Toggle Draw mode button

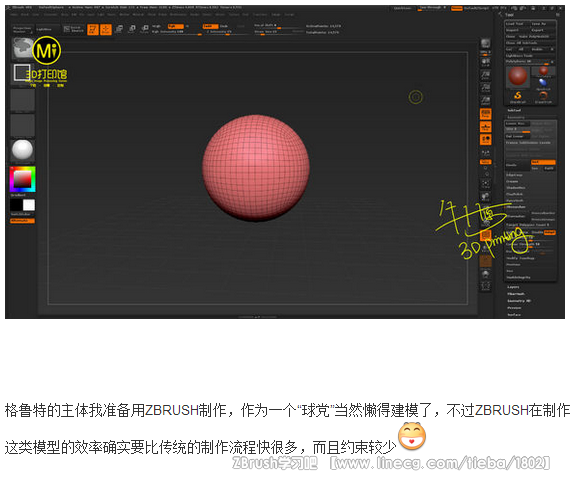point(106,29)
